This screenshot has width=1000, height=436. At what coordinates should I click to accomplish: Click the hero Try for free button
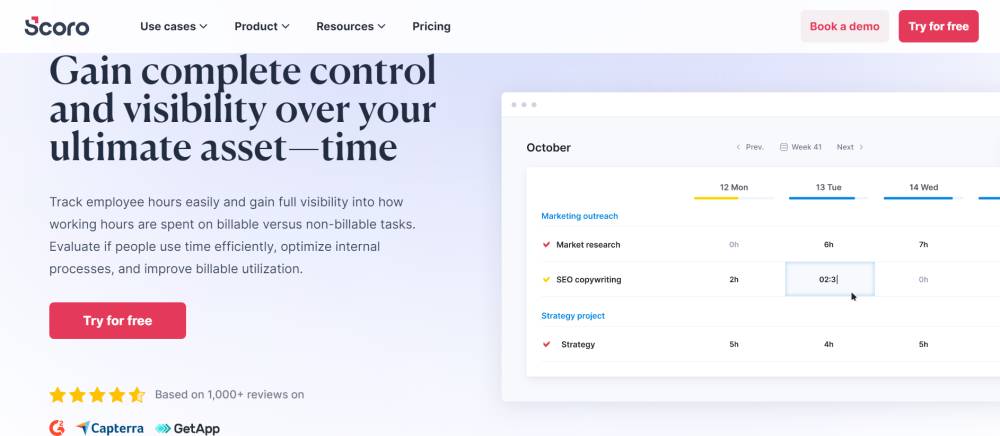[x=117, y=321]
